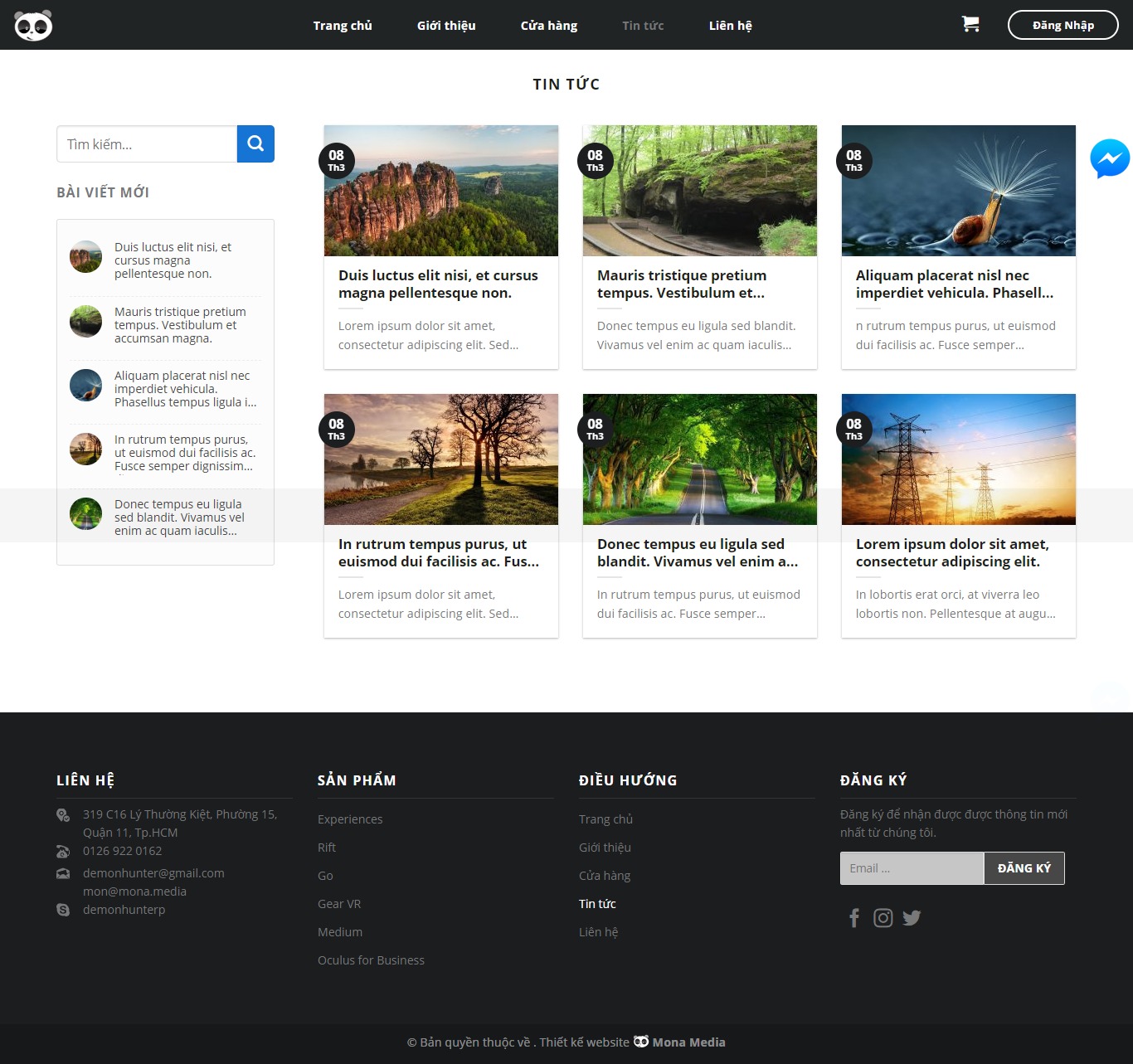Image resolution: width=1133 pixels, height=1064 pixels.
Task: Open Gear VR footer product link
Action: (x=339, y=904)
